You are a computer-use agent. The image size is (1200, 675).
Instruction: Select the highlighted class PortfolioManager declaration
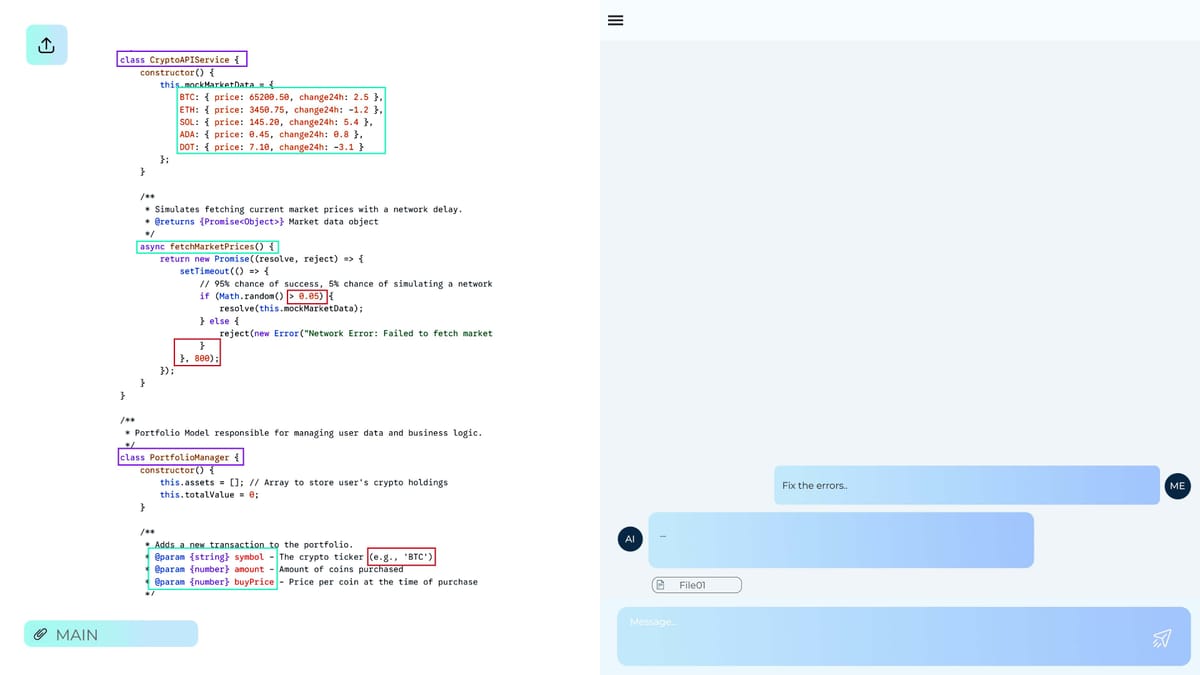coord(181,458)
